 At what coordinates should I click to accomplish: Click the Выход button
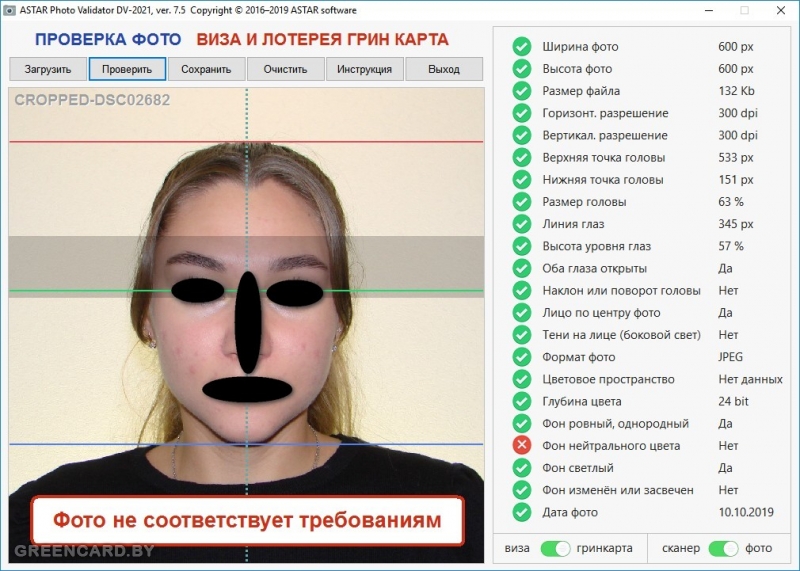pos(444,69)
